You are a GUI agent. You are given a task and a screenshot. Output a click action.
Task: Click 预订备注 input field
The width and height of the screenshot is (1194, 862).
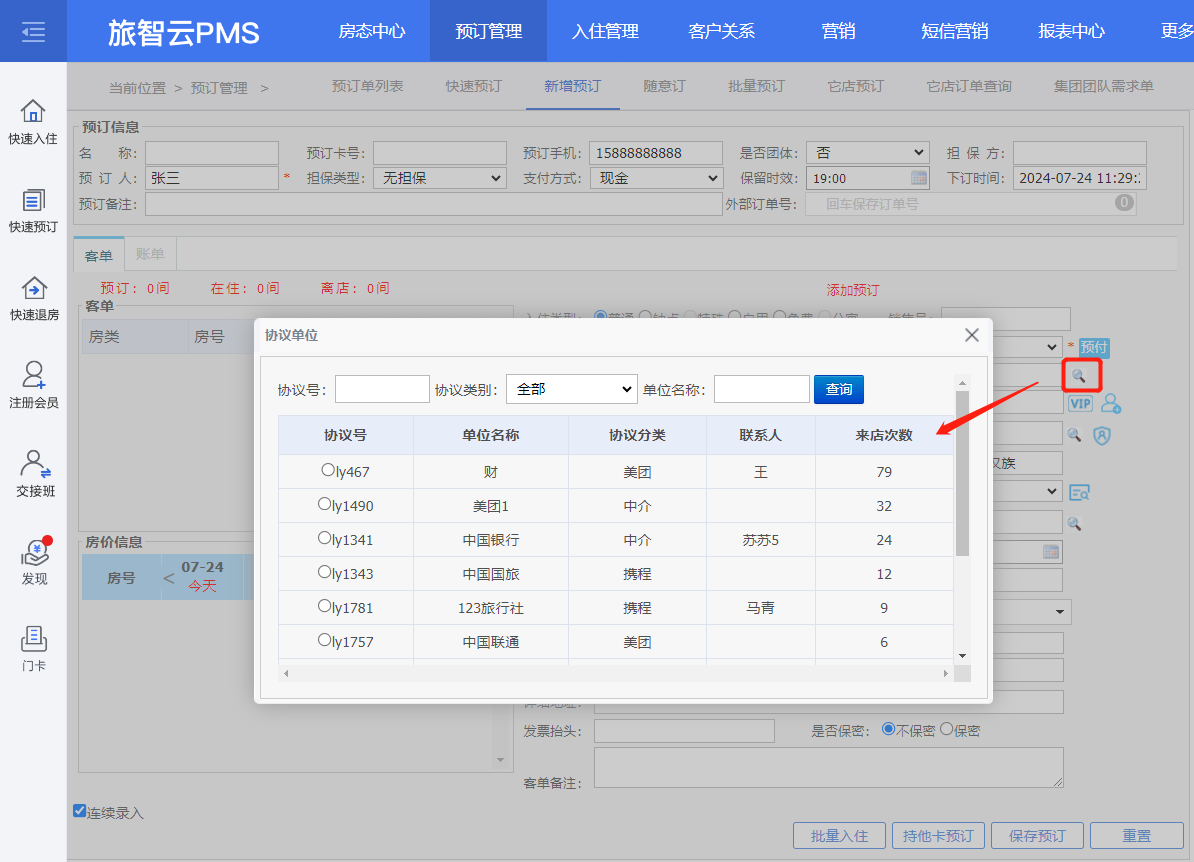(x=434, y=204)
